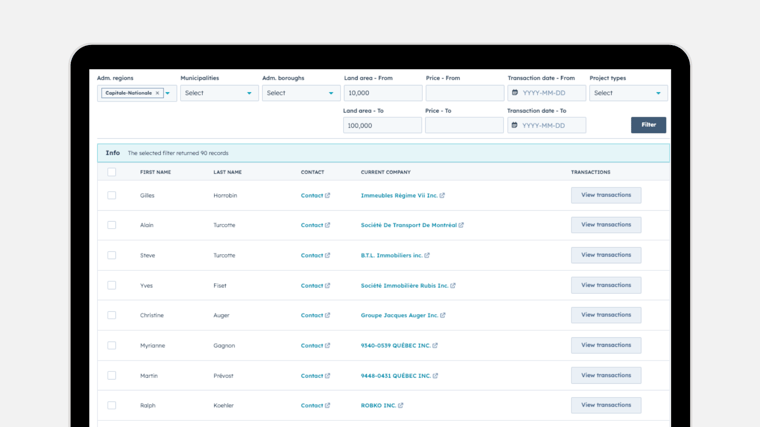The width and height of the screenshot is (760, 427).
Task: Click external-link icon beside 9340-0539 QUÉBEC INC.
Action: pyautogui.click(x=435, y=346)
